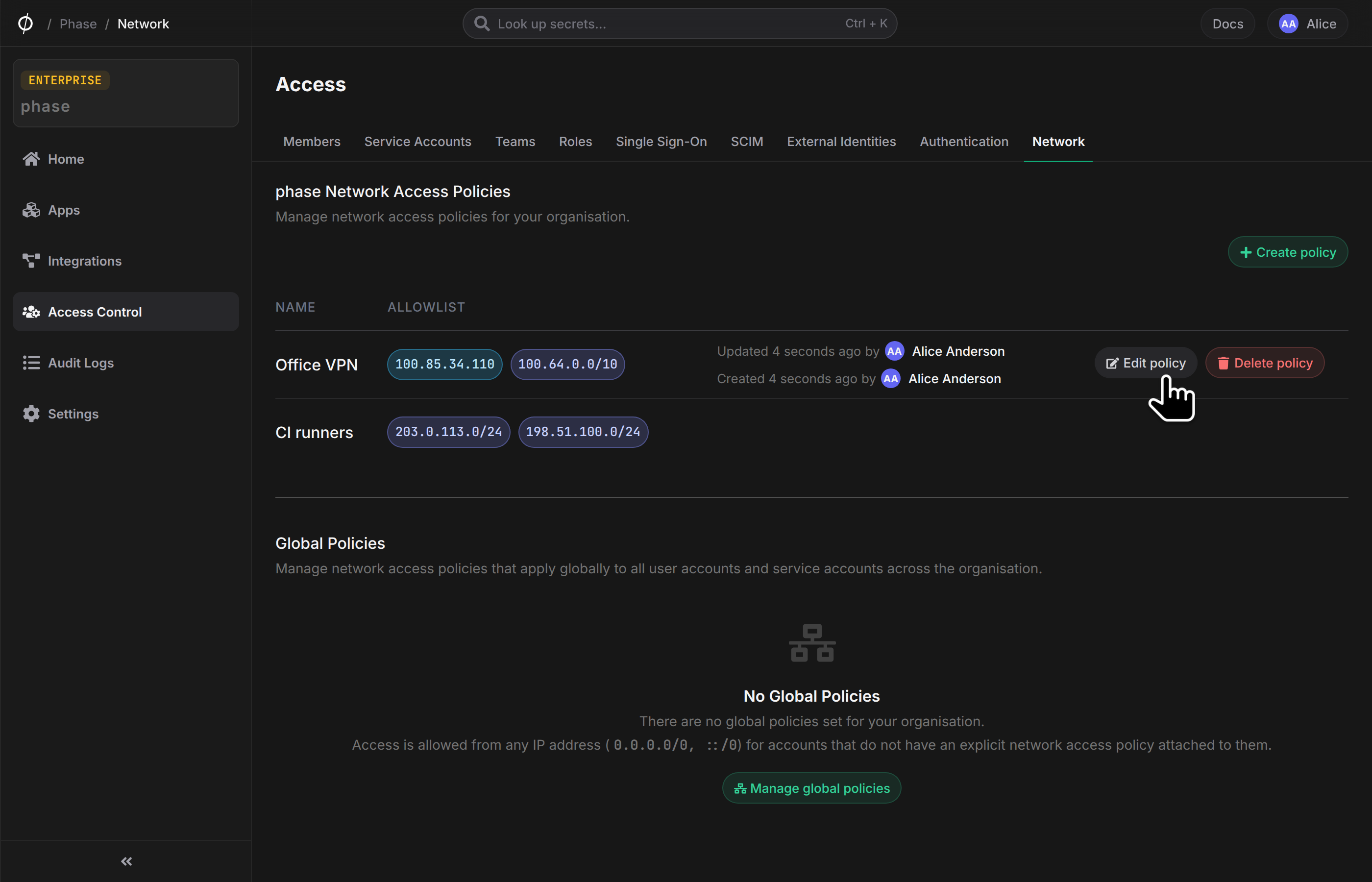Screen dimensions: 1372x882
Task: Select Access Control in the sidebar
Action: (125, 312)
